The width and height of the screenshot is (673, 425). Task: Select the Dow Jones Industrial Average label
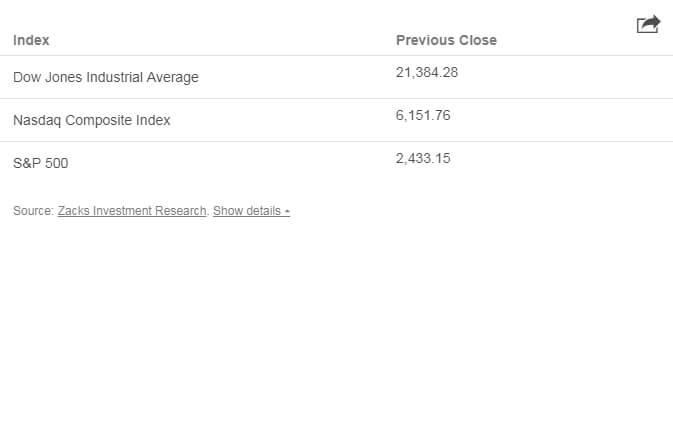106,77
